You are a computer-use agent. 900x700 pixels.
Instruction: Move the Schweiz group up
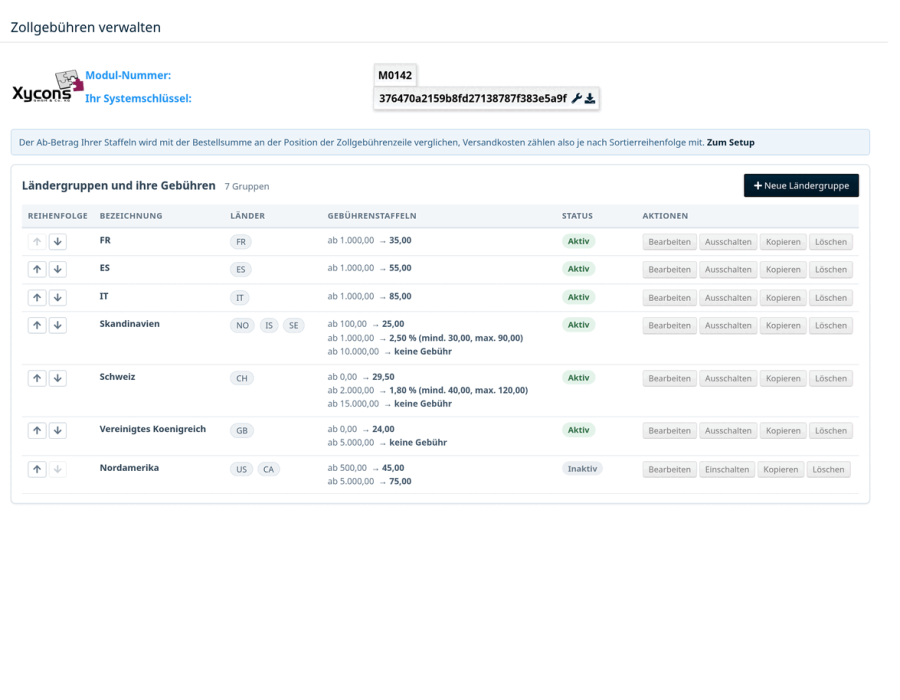point(37,378)
